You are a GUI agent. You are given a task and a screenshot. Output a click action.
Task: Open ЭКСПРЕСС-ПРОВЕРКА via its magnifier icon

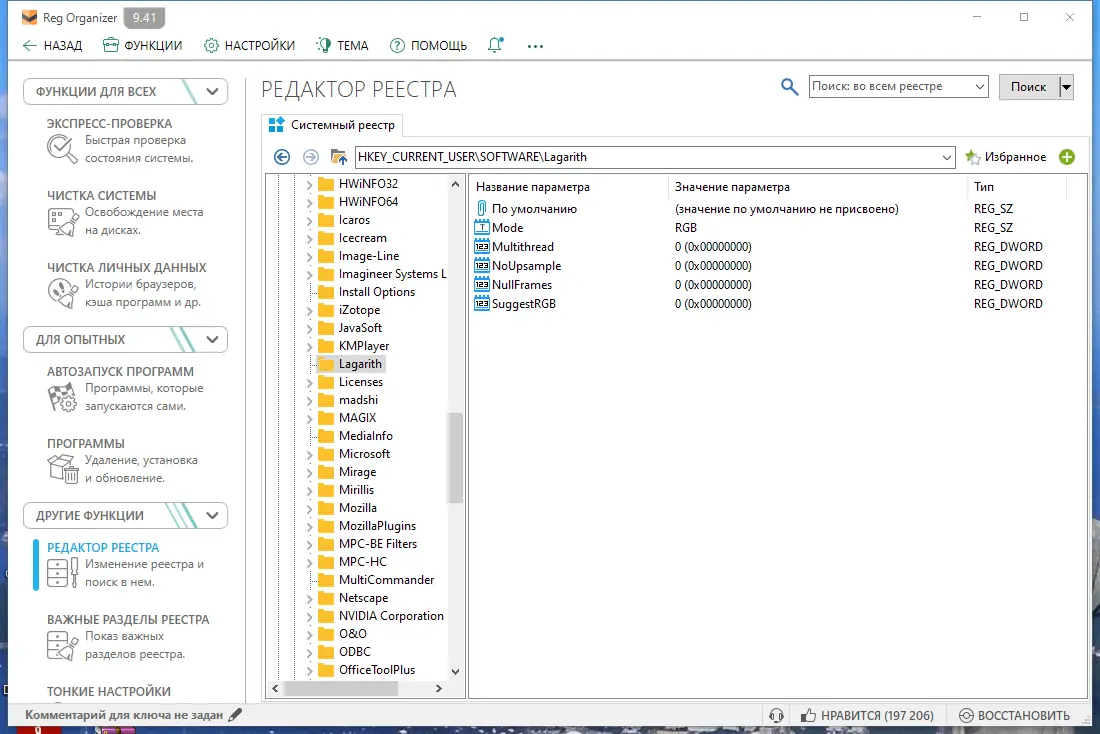click(x=61, y=146)
